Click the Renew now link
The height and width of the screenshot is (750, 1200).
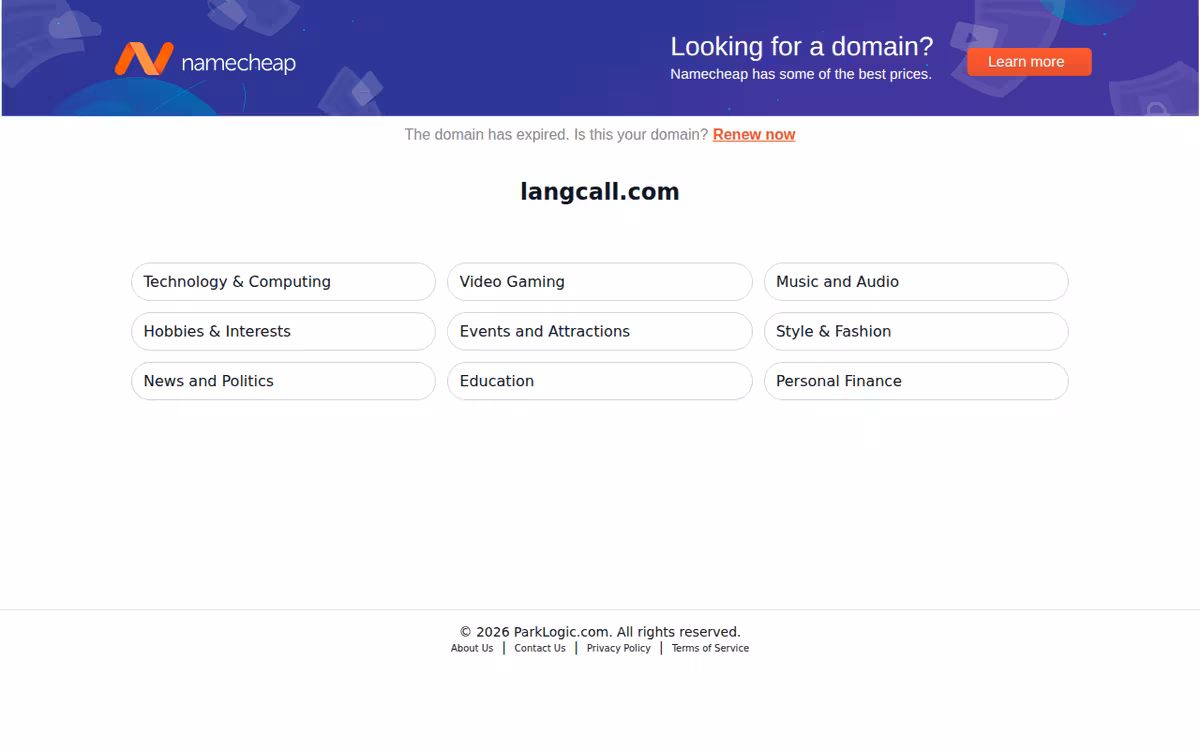point(754,135)
